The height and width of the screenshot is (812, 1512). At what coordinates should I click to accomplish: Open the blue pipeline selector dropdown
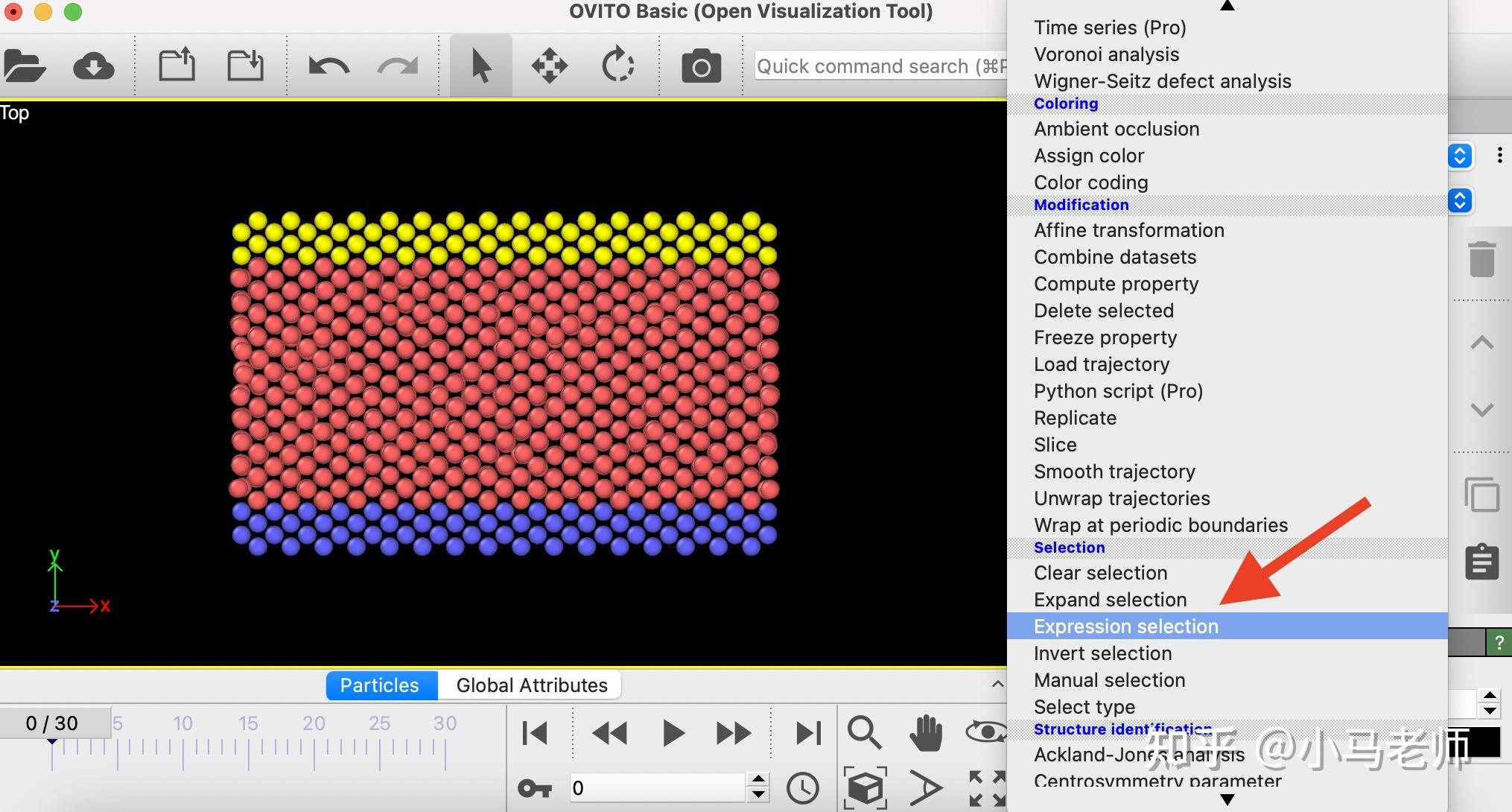(x=1460, y=156)
